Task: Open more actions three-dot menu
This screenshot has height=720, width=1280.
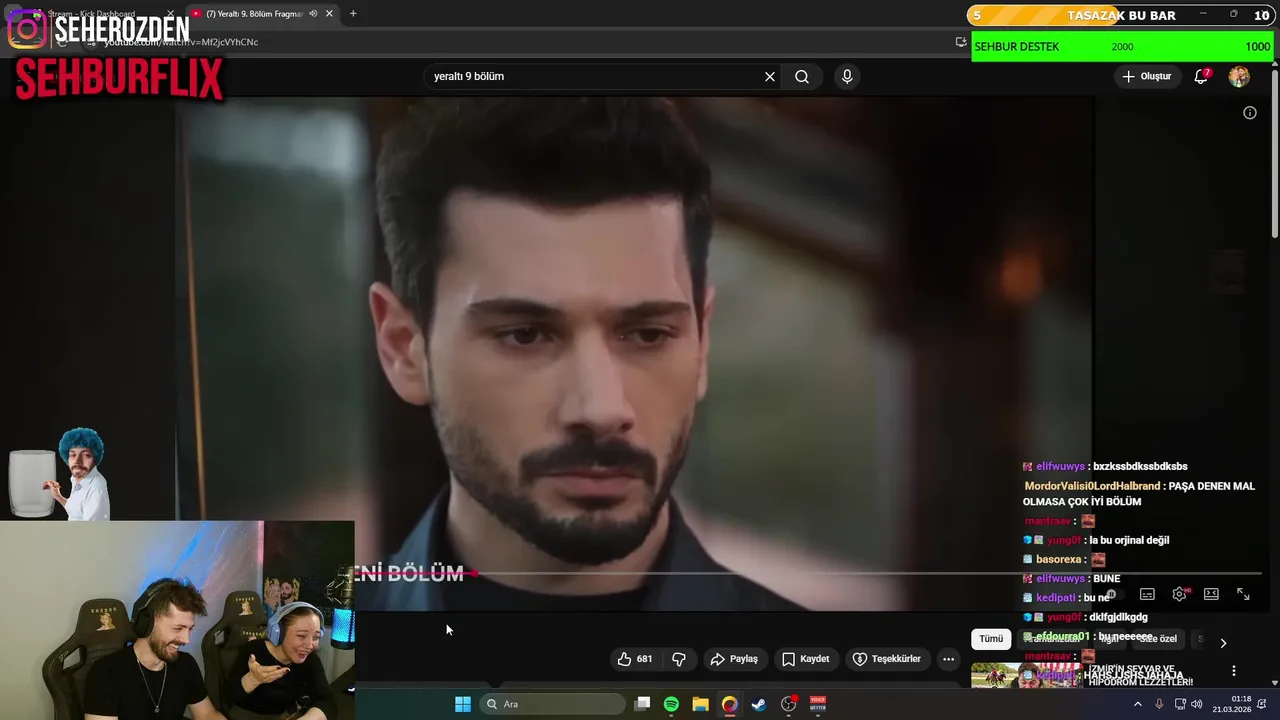Action: pyautogui.click(x=948, y=659)
